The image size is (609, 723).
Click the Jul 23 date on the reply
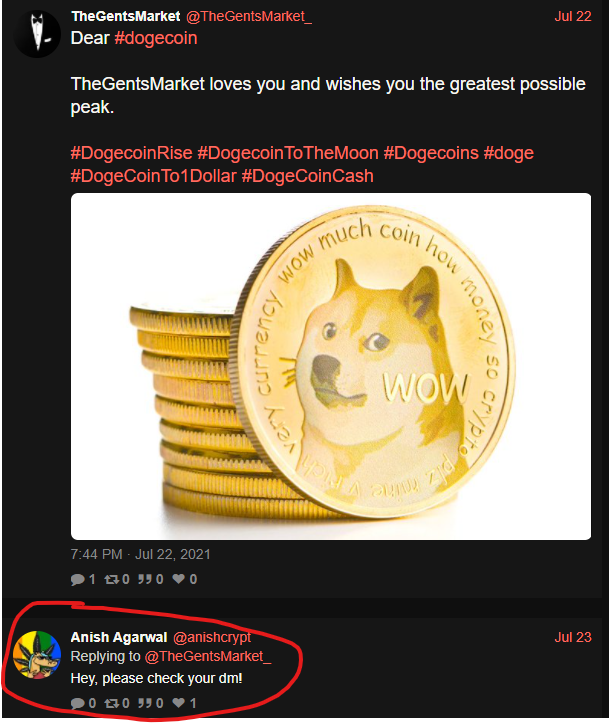point(573,637)
